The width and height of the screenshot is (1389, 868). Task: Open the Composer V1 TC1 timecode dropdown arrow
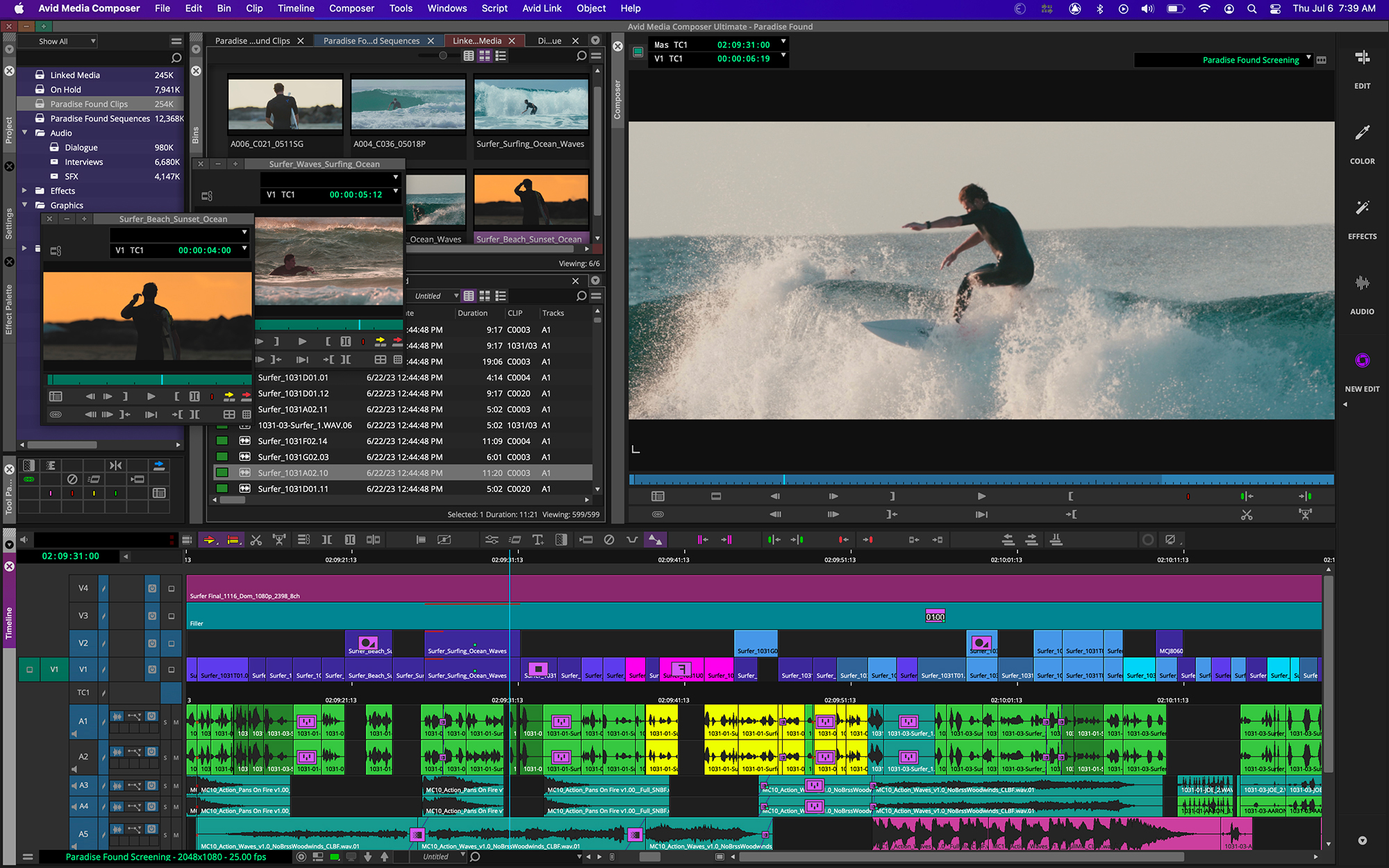[783, 56]
